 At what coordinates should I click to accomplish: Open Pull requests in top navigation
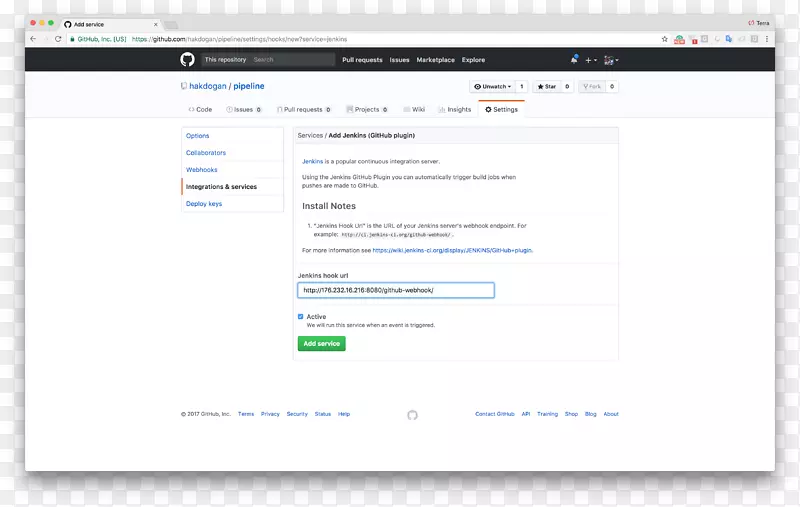pyautogui.click(x=362, y=60)
